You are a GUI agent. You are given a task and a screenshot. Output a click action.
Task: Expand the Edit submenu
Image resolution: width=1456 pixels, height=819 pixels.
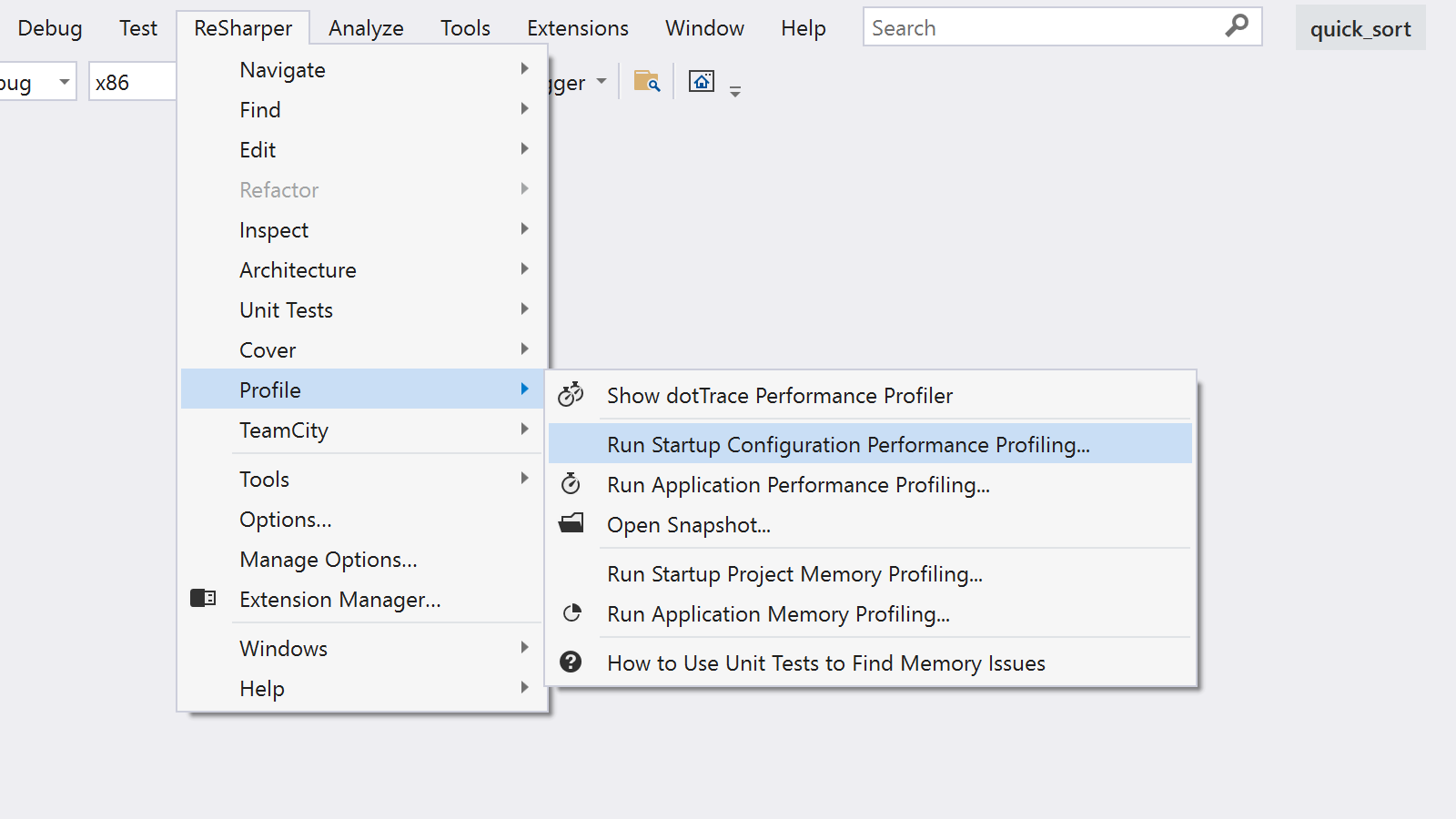[364, 150]
